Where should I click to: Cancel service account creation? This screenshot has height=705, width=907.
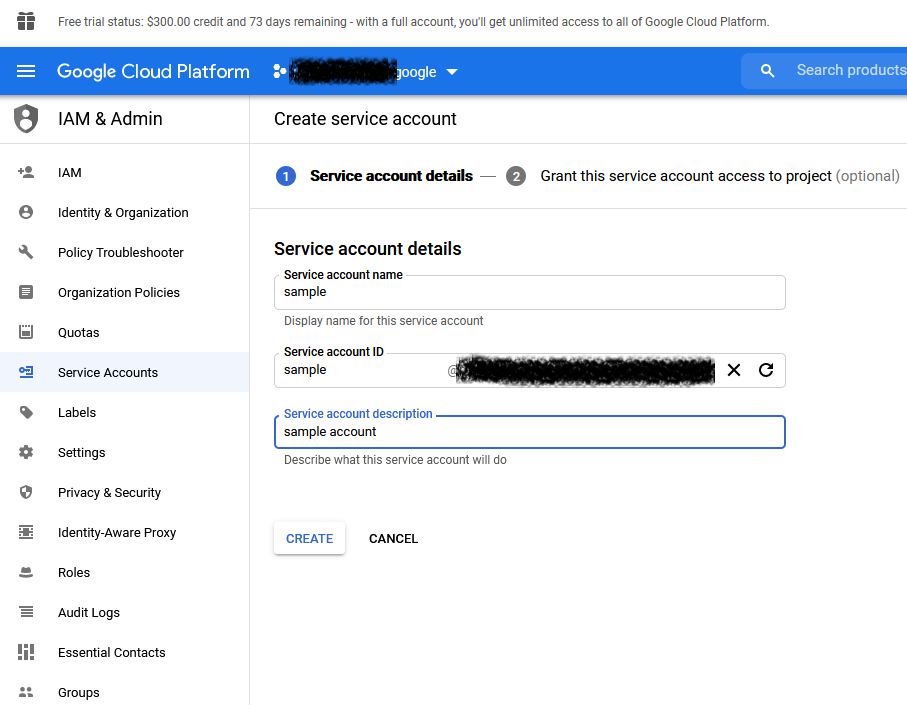point(393,538)
